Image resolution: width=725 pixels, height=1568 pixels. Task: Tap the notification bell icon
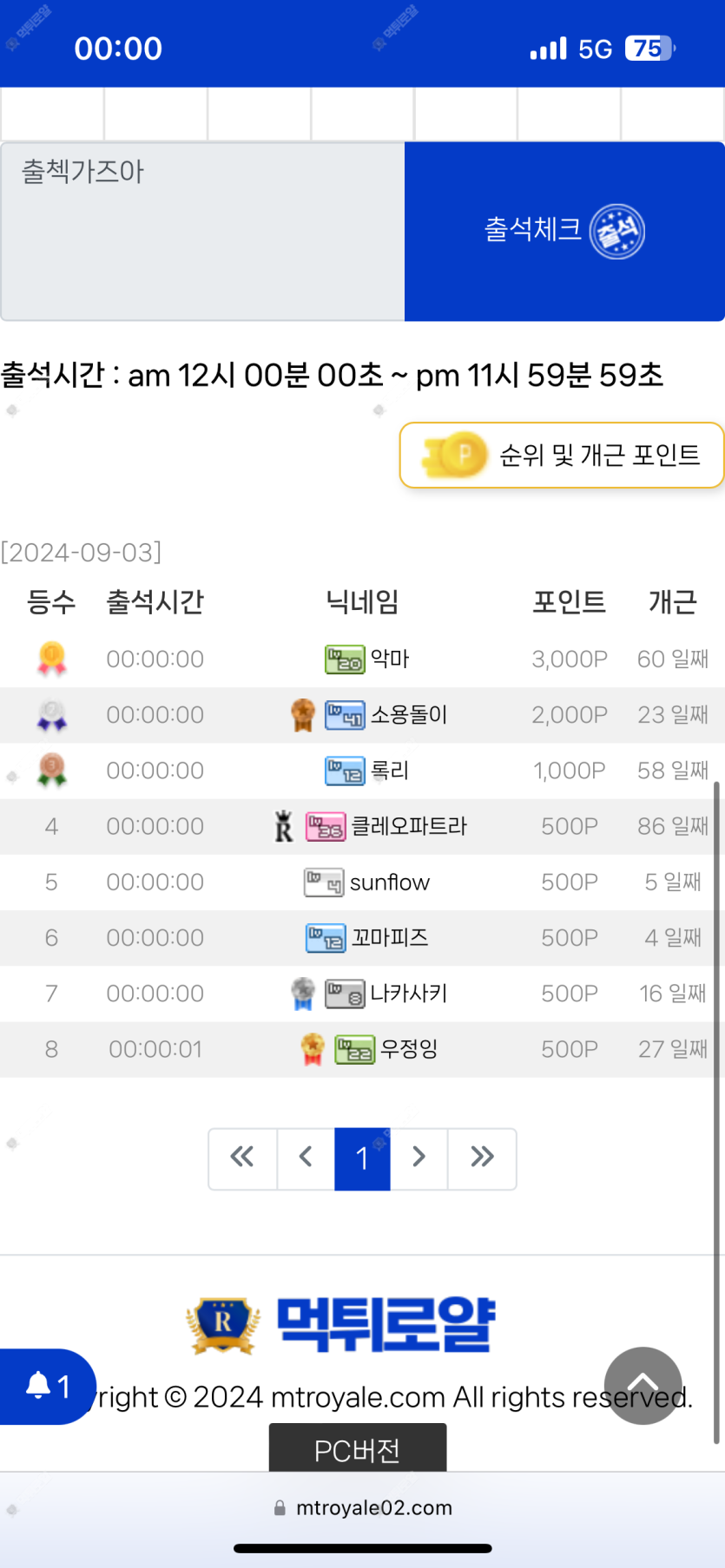[x=39, y=1386]
